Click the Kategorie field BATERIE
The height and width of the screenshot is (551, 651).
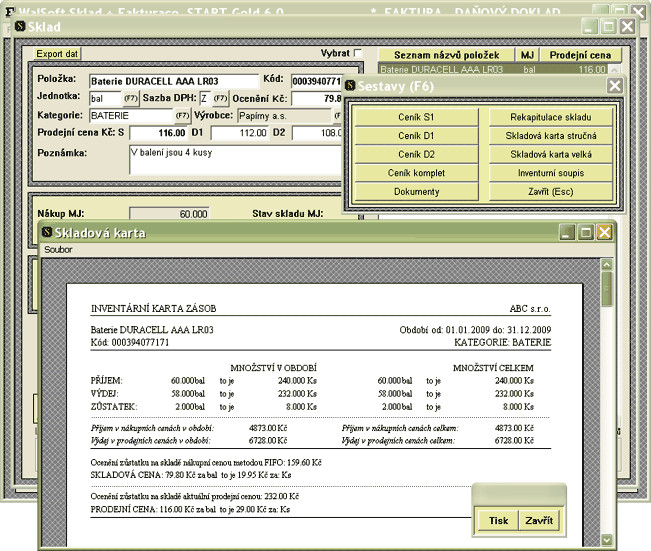click(x=131, y=116)
